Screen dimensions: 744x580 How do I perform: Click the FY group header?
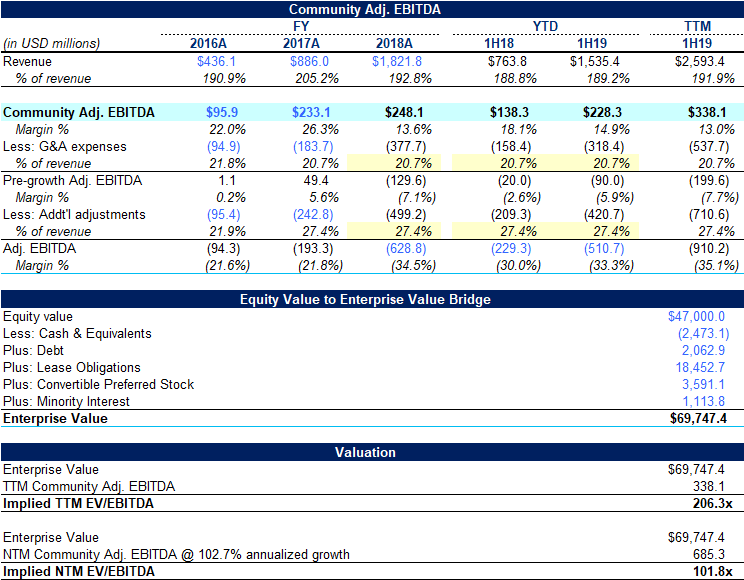click(301, 27)
